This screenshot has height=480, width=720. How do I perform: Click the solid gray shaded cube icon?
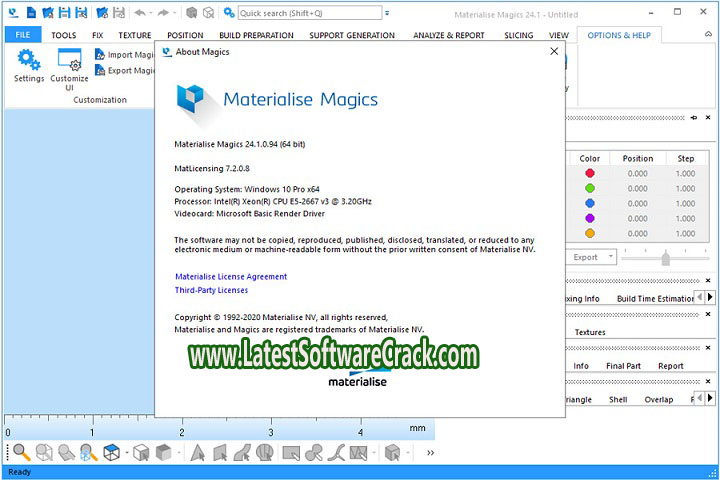pos(163,452)
